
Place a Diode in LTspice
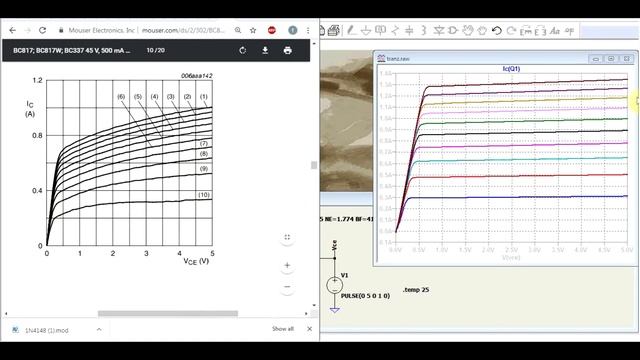[439, 30]
